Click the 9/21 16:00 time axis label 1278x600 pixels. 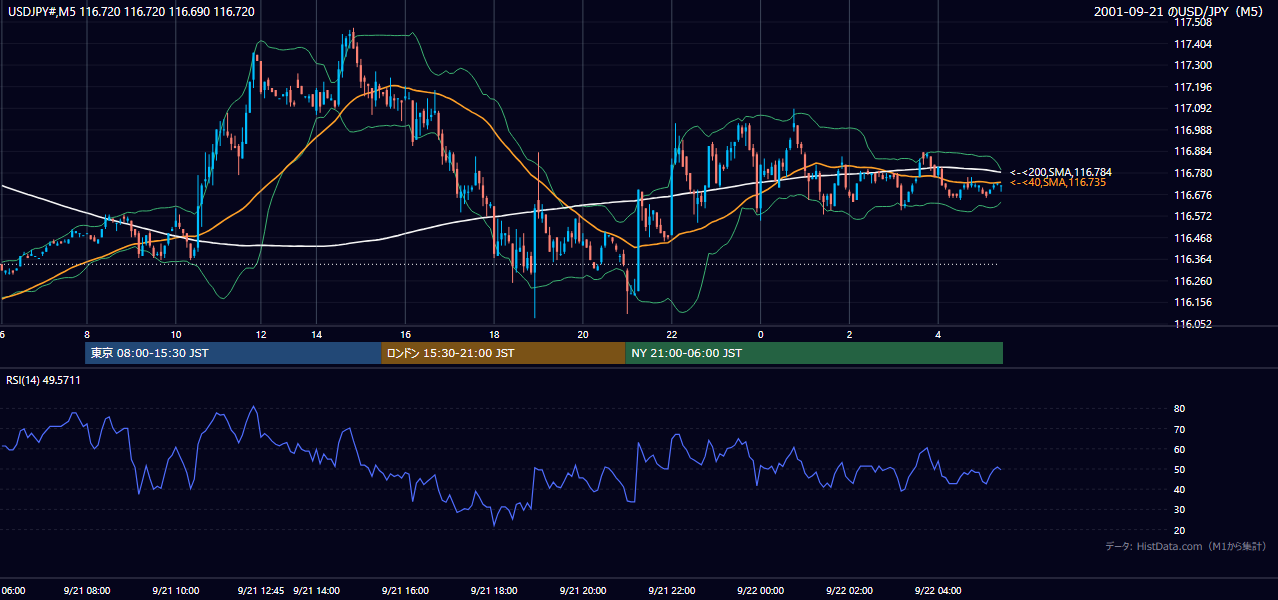405,590
